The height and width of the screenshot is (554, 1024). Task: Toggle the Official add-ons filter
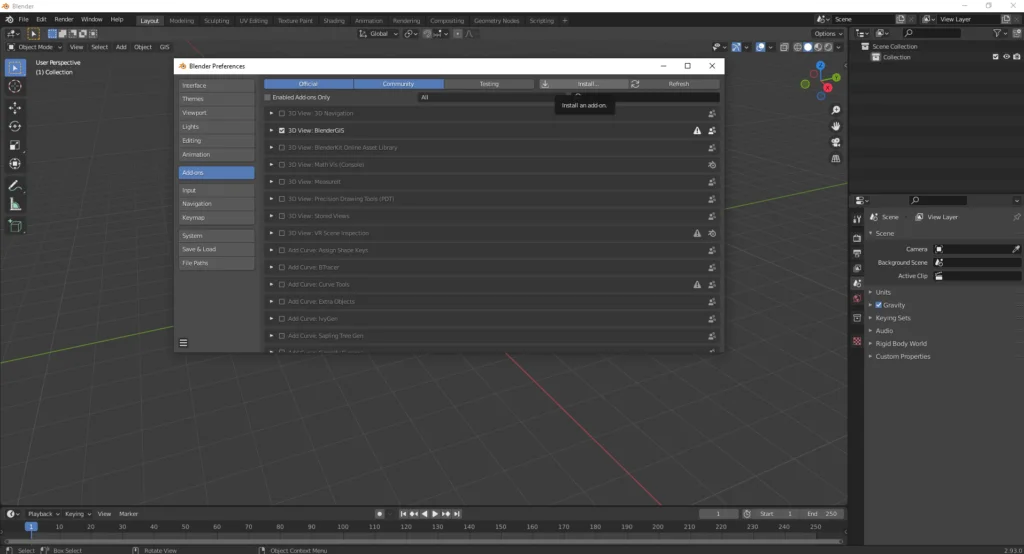pos(308,84)
